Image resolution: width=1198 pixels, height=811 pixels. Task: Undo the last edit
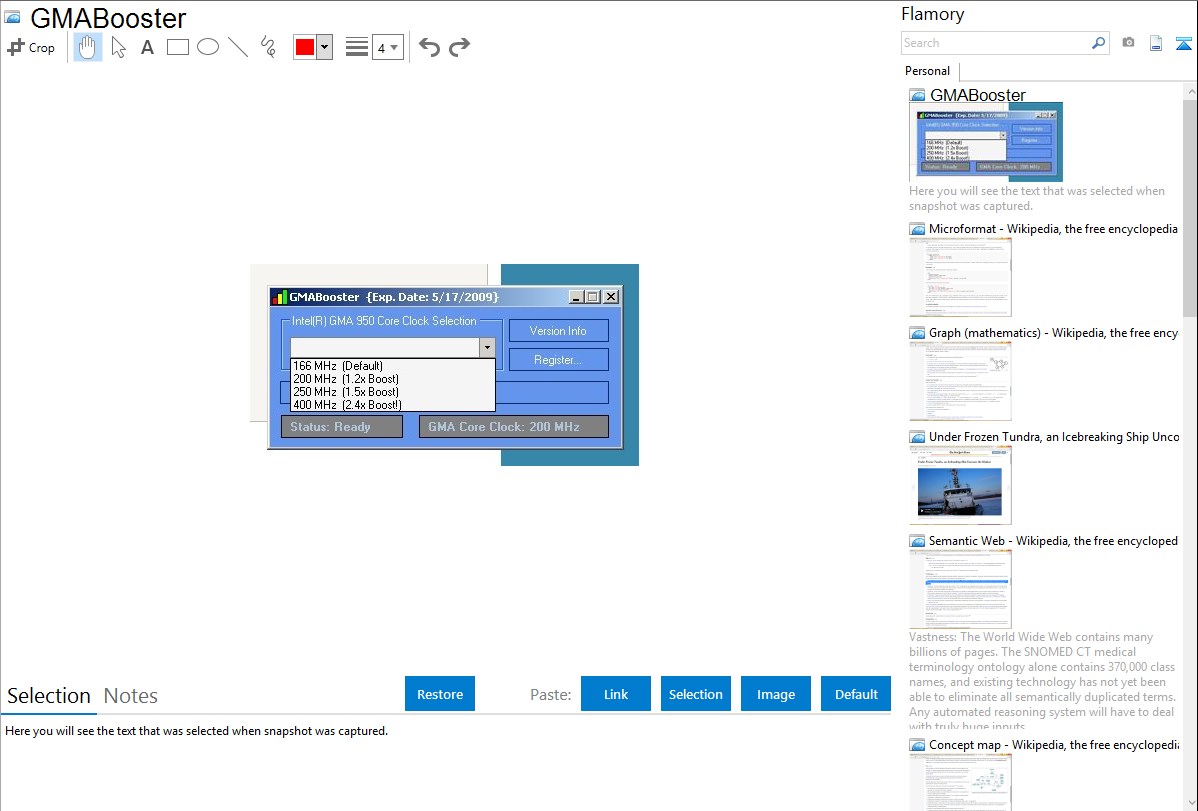(x=429, y=47)
